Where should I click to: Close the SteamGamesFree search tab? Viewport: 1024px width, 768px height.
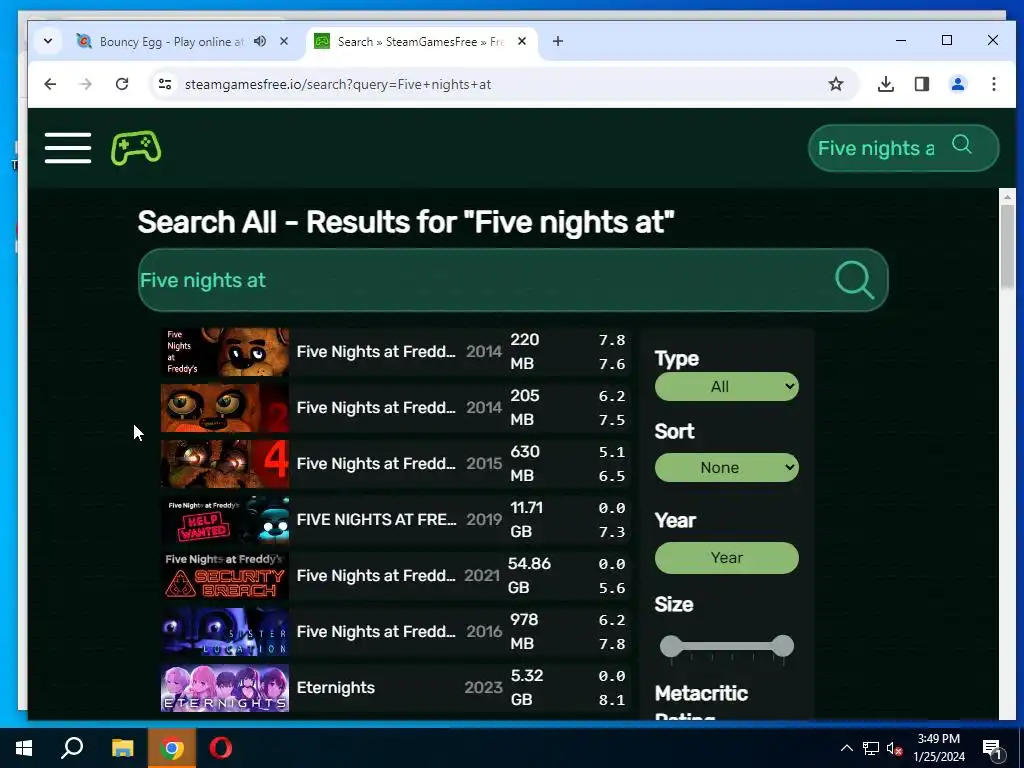(522, 41)
